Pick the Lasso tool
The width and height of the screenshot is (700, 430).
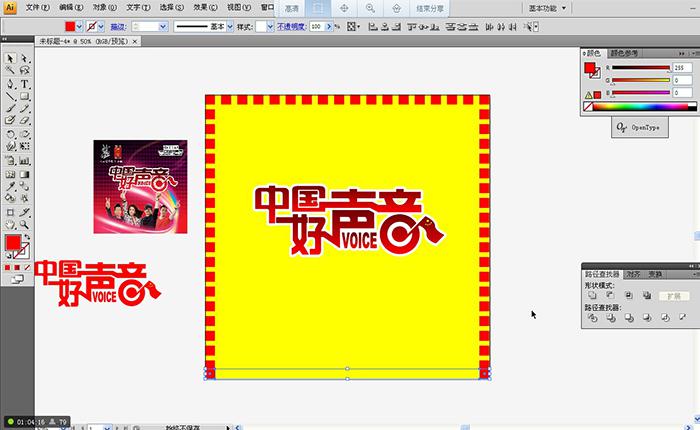25,71
